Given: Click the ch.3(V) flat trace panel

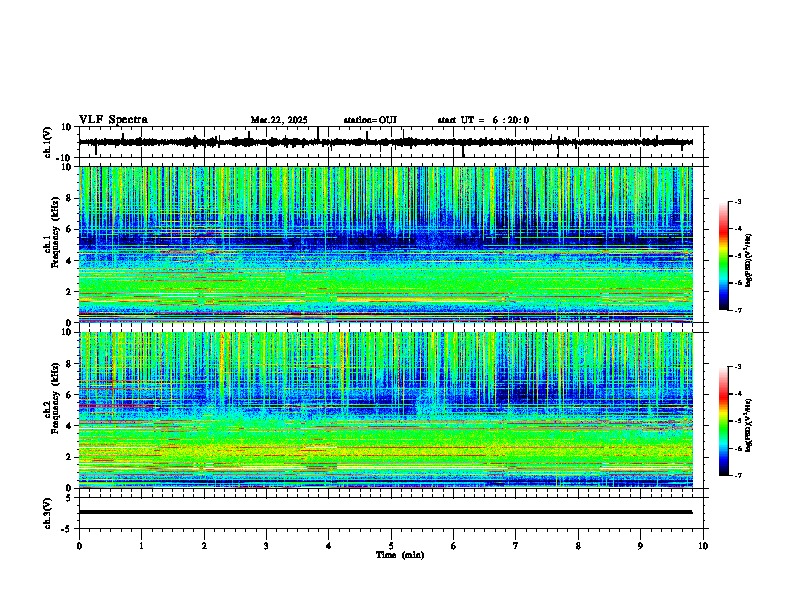Looking at the screenshot, I should point(393,513).
